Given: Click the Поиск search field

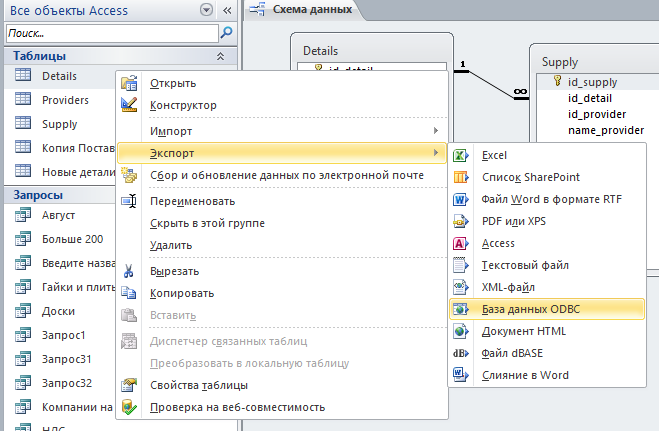Looking at the screenshot, I should click(112, 33).
